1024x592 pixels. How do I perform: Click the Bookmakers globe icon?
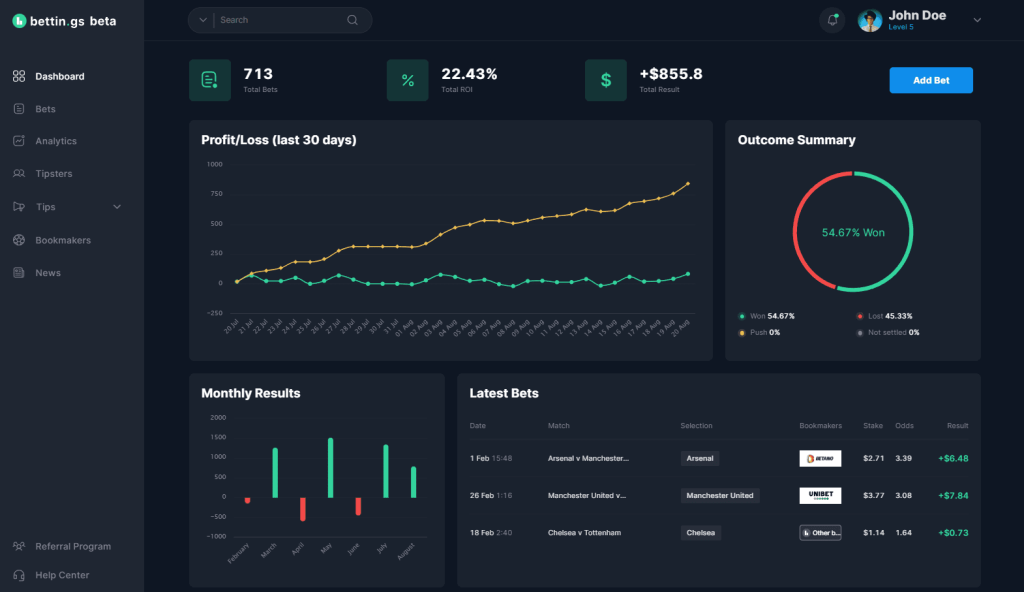coord(21,239)
